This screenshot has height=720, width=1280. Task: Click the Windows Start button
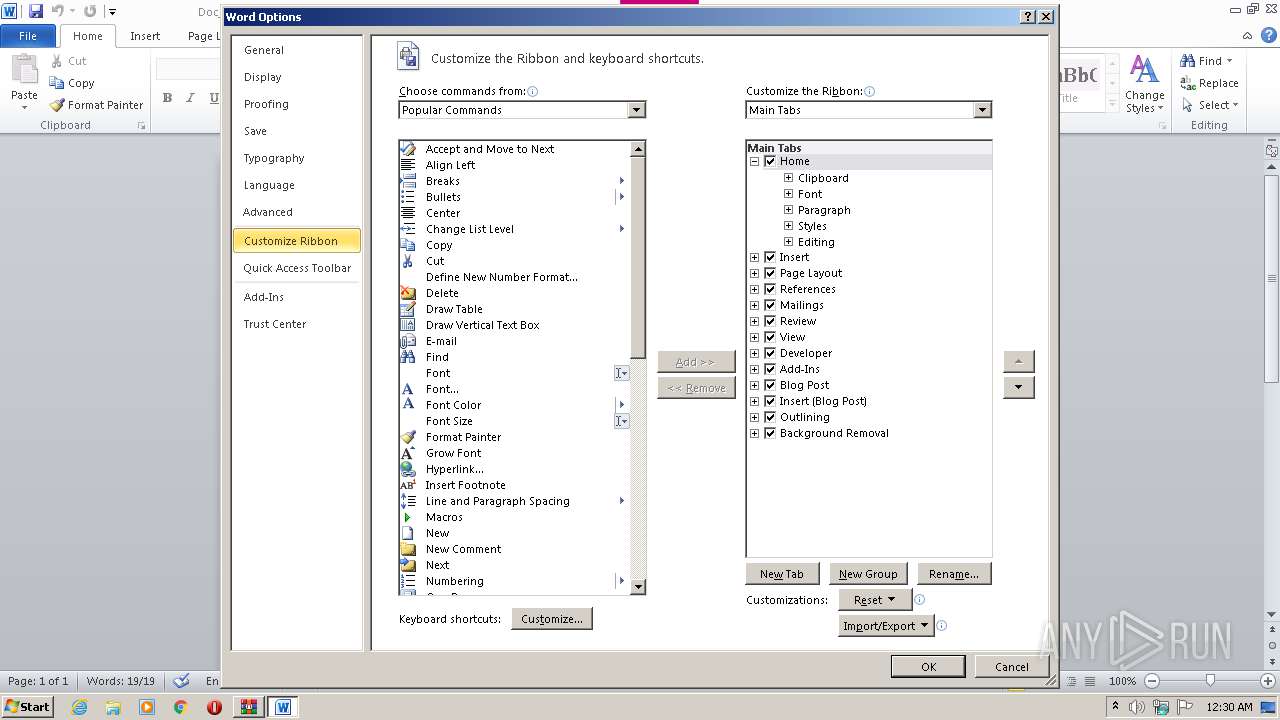pos(27,707)
